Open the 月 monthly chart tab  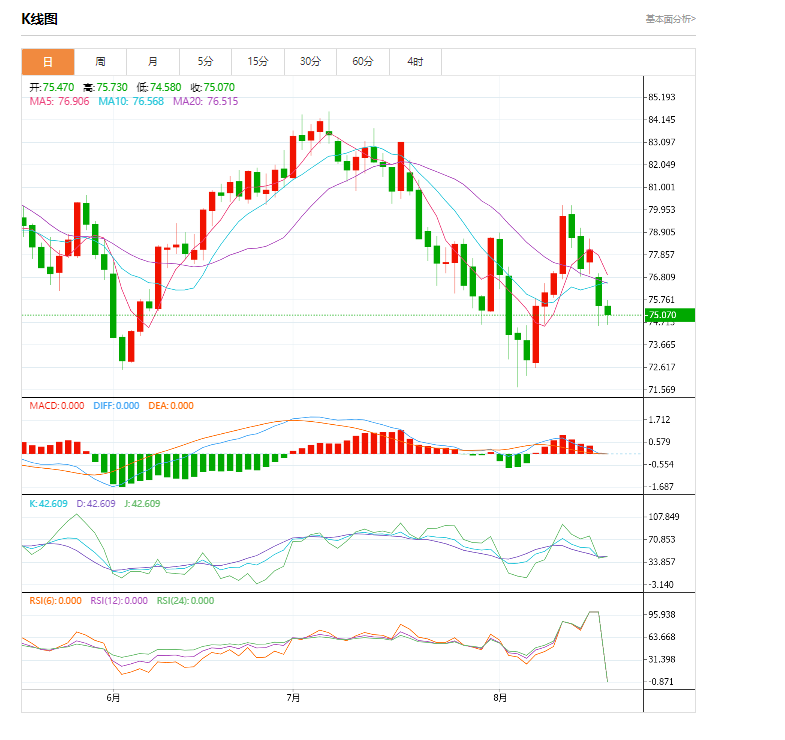(153, 62)
